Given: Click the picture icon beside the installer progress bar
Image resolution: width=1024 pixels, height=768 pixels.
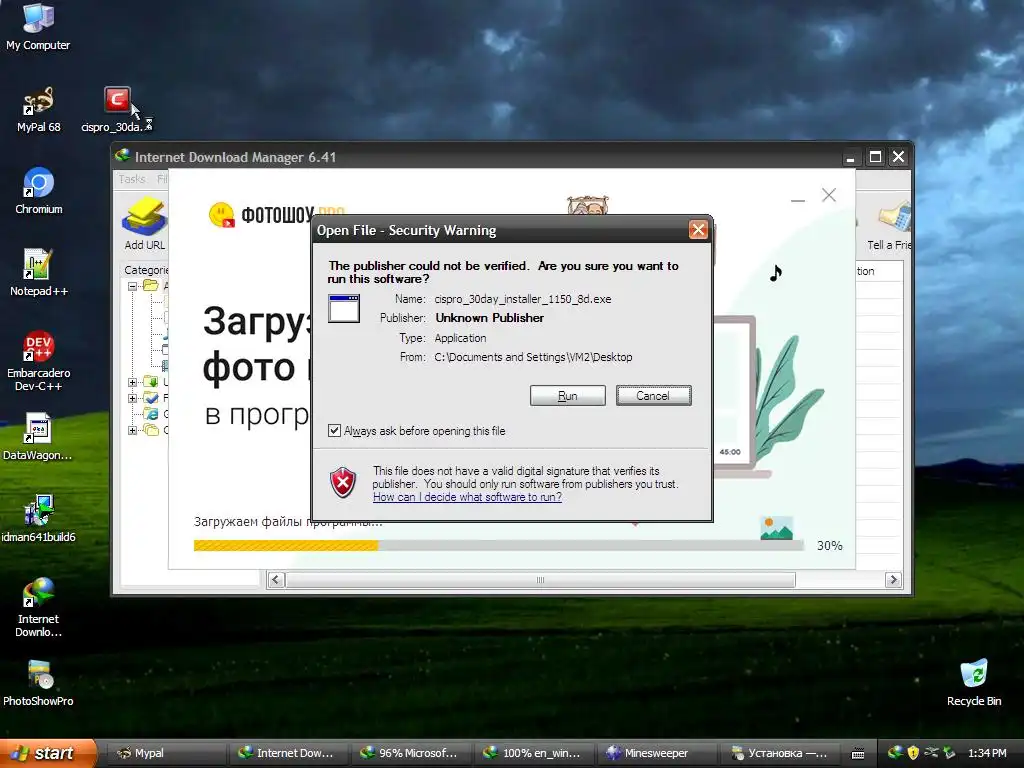Looking at the screenshot, I should (776, 528).
